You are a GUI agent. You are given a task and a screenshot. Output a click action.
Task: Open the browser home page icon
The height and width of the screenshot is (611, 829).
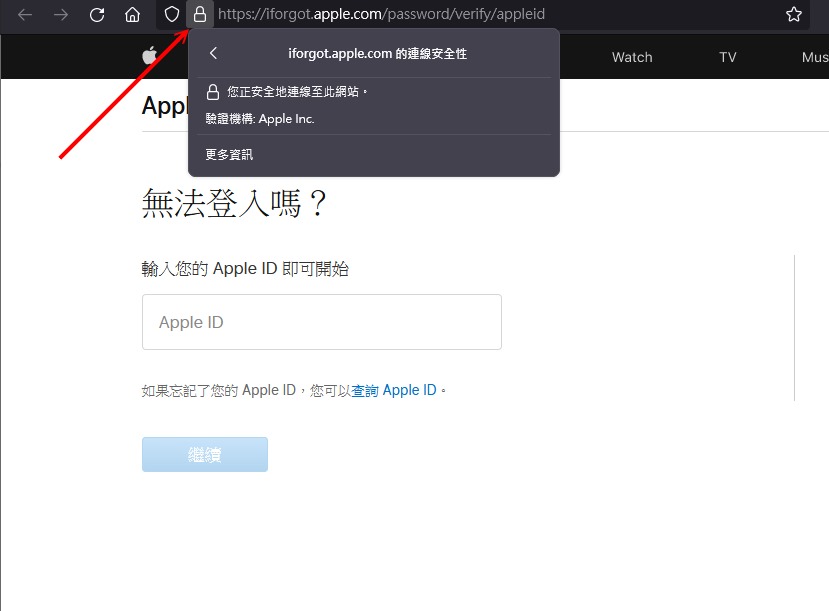tap(133, 14)
